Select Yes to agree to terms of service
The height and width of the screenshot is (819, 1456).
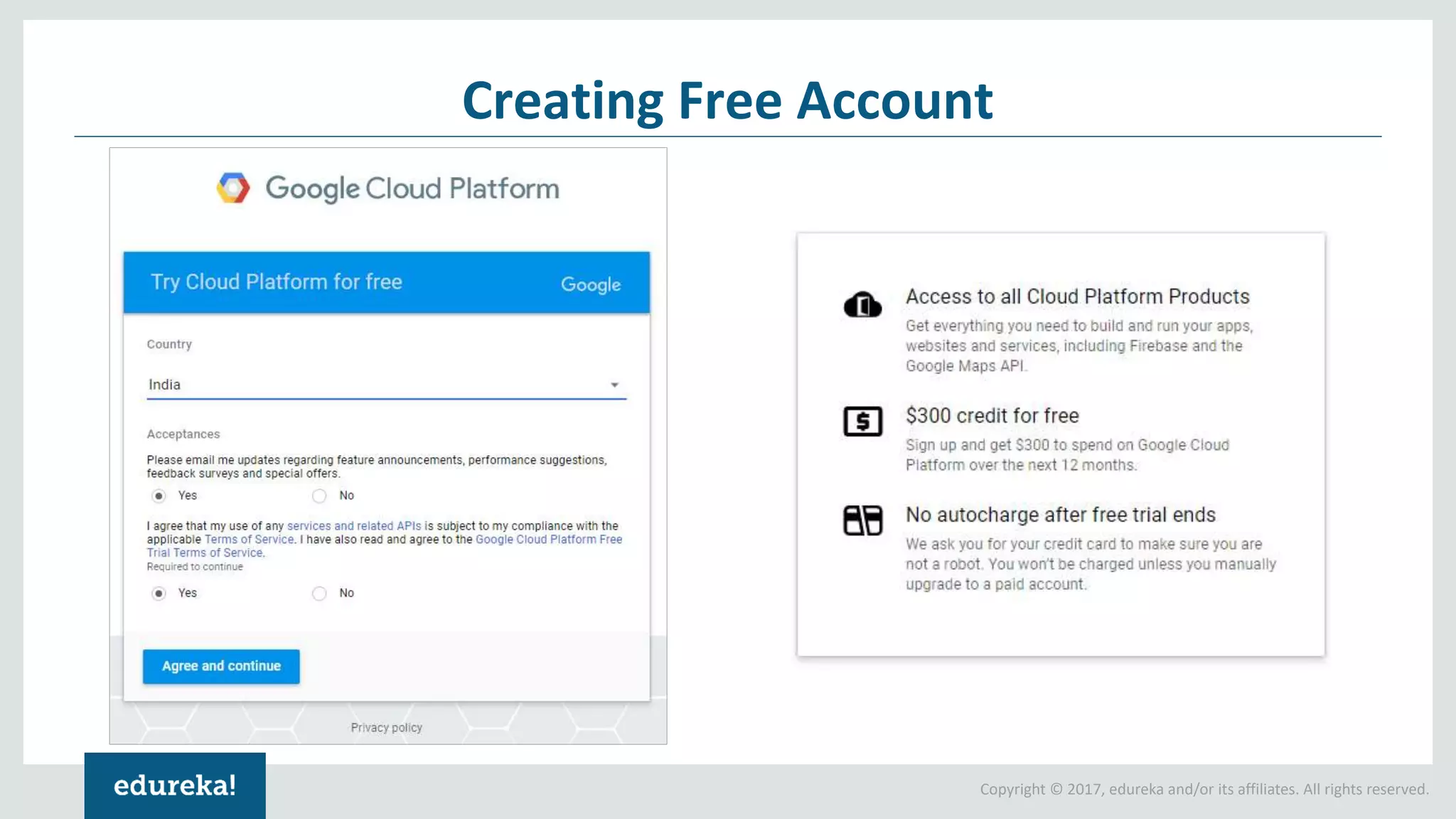(x=159, y=593)
